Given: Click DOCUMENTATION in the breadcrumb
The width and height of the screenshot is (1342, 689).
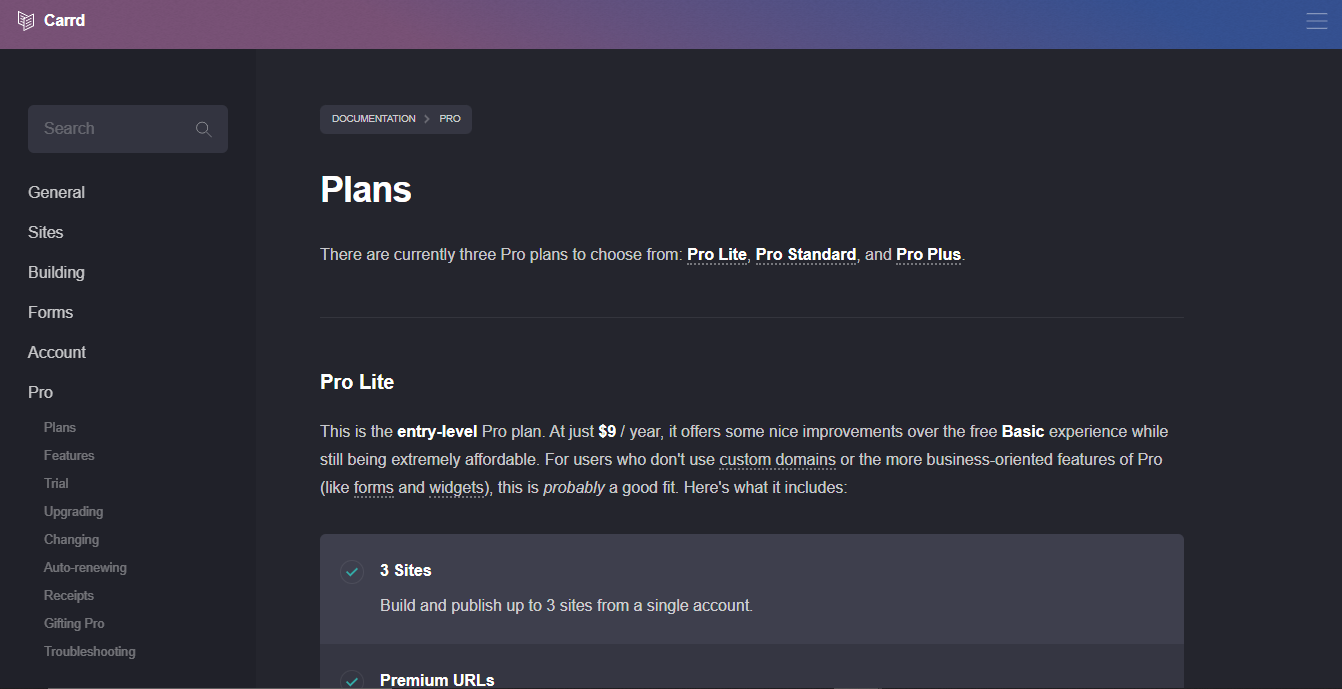Looking at the screenshot, I should click(x=373, y=119).
